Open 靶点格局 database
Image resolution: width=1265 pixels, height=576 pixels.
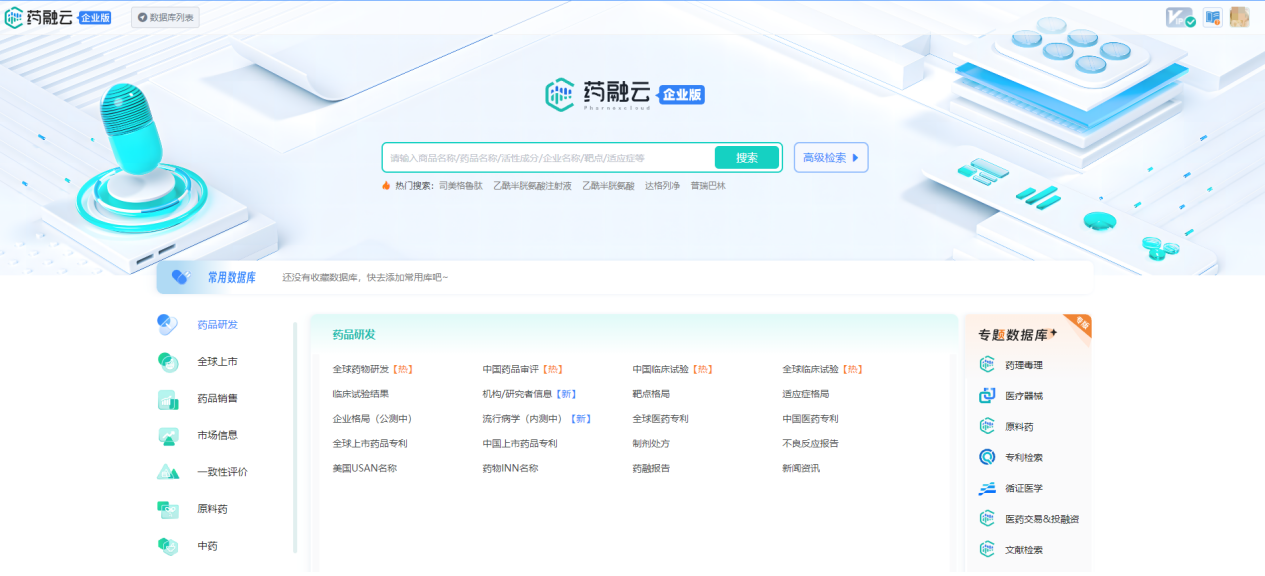click(x=651, y=394)
